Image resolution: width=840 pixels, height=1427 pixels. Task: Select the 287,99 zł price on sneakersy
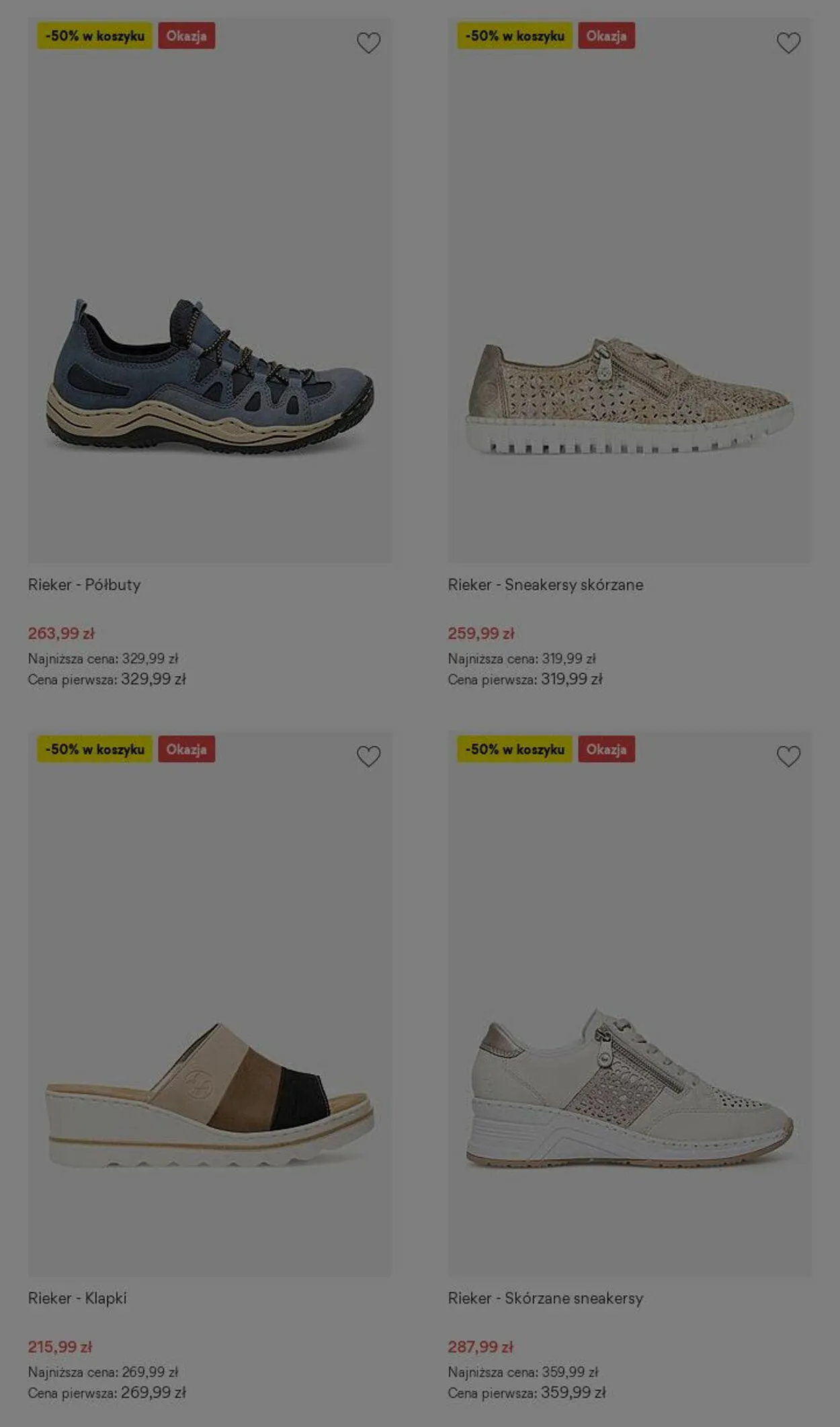(x=480, y=1347)
